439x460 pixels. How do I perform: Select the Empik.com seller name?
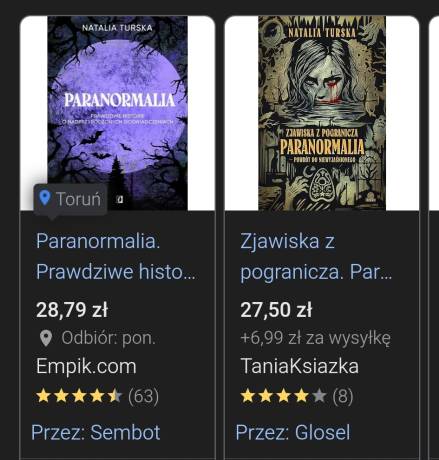[86, 366]
